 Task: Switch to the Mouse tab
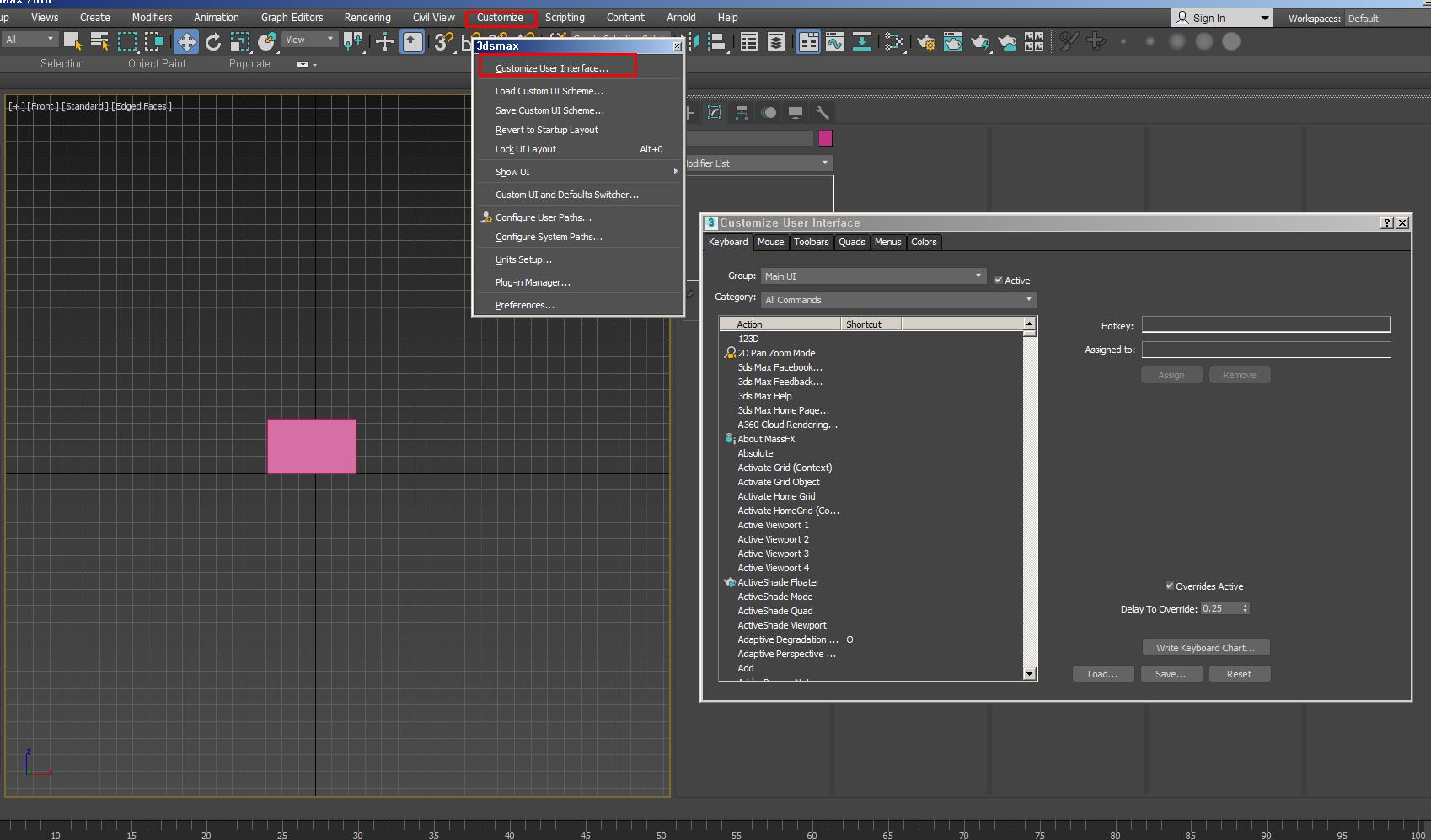770,242
